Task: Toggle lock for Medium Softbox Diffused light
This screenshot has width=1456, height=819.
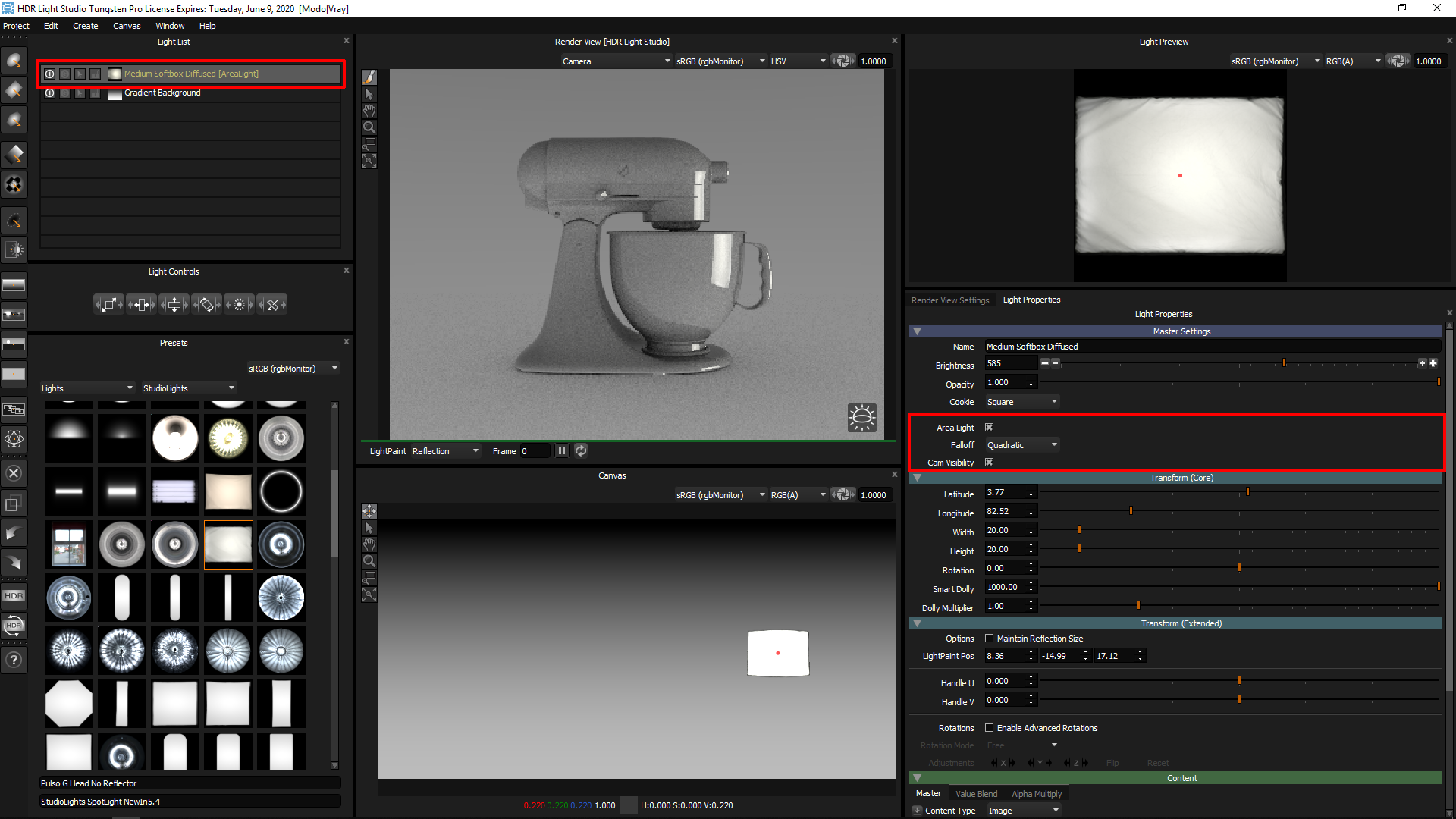Action: tap(95, 74)
